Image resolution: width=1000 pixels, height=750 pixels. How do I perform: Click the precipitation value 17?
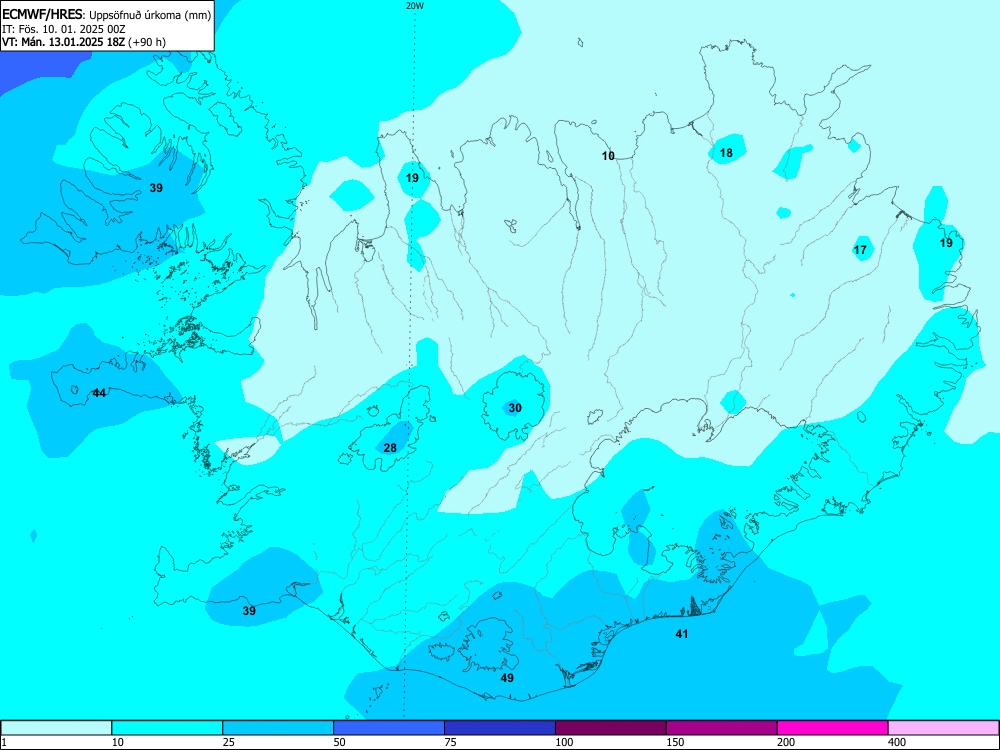click(860, 250)
